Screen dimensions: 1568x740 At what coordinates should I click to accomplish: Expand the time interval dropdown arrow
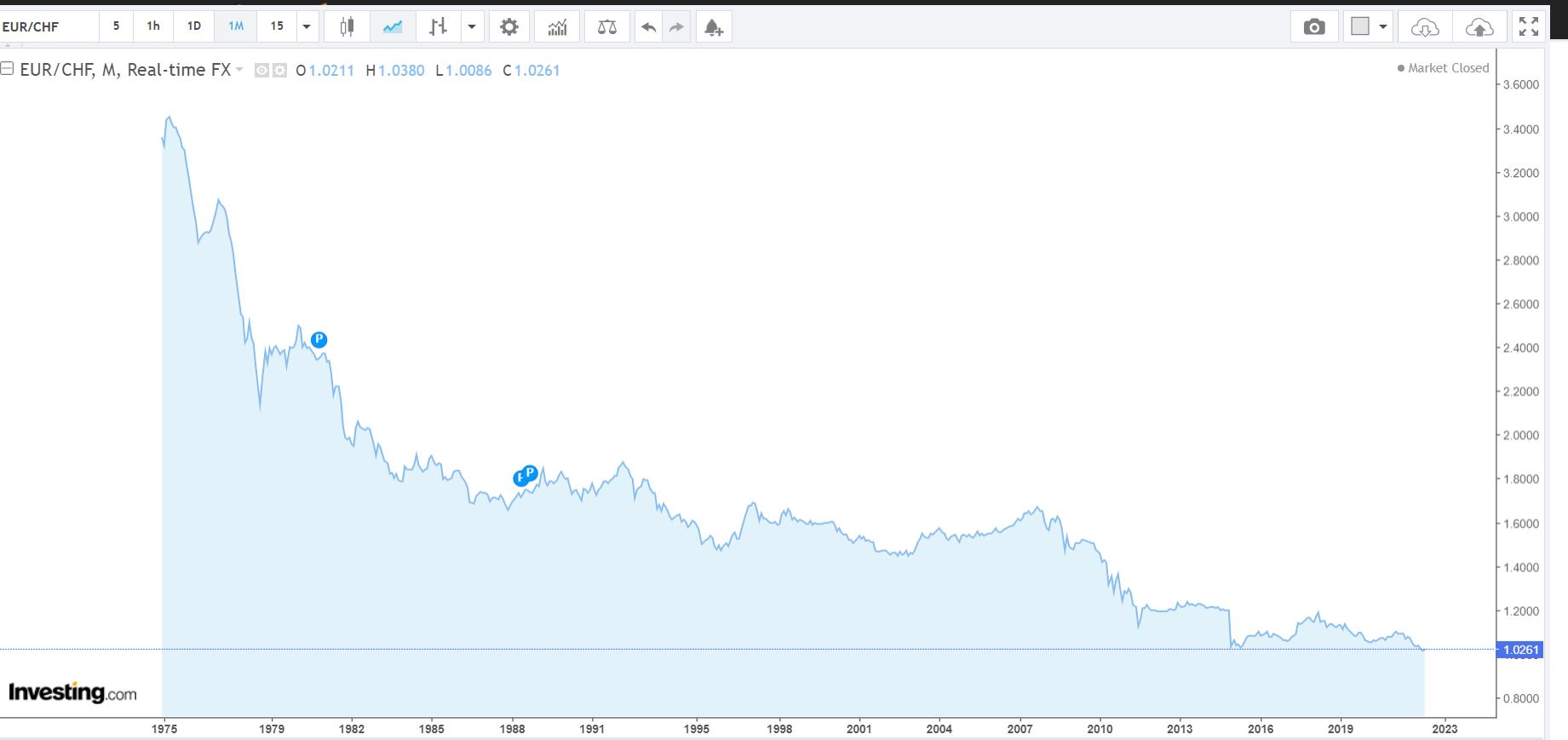pyautogui.click(x=307, y=27)
